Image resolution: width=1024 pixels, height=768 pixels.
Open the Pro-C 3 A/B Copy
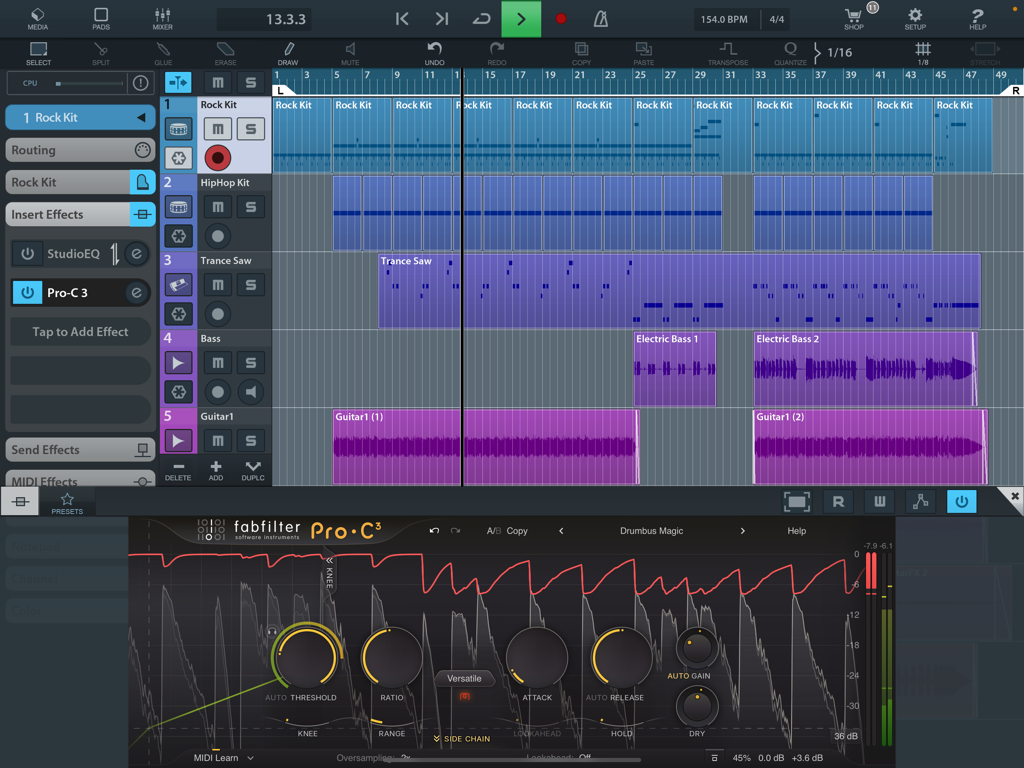(x=507, y=531)
